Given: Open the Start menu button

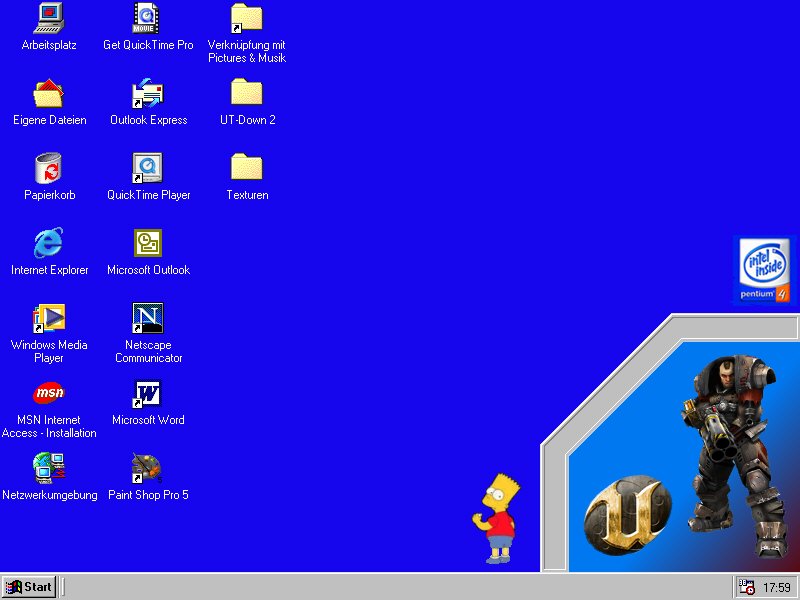Looking at the screenshot, I should (x=29, y=587).
